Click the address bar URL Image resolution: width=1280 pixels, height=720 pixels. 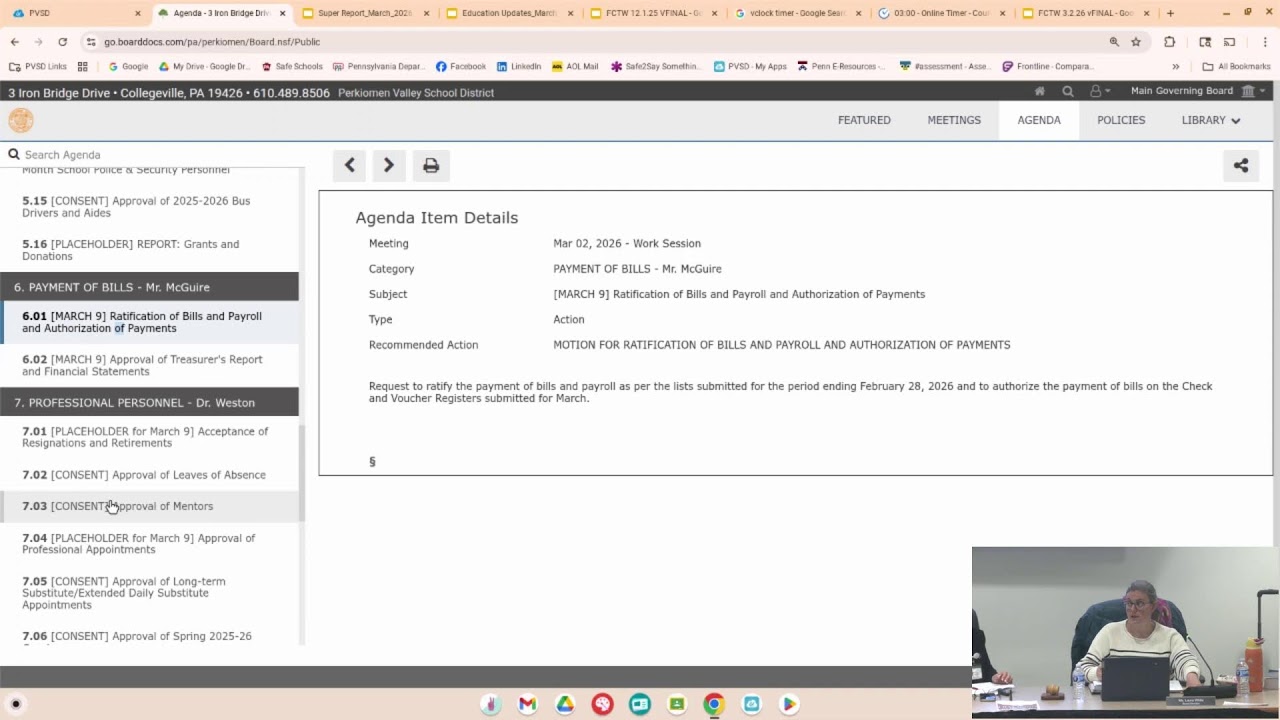(x=212, y=42)
